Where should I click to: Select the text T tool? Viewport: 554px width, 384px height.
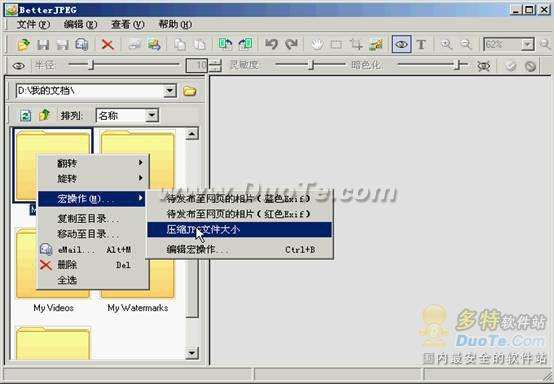421,45
